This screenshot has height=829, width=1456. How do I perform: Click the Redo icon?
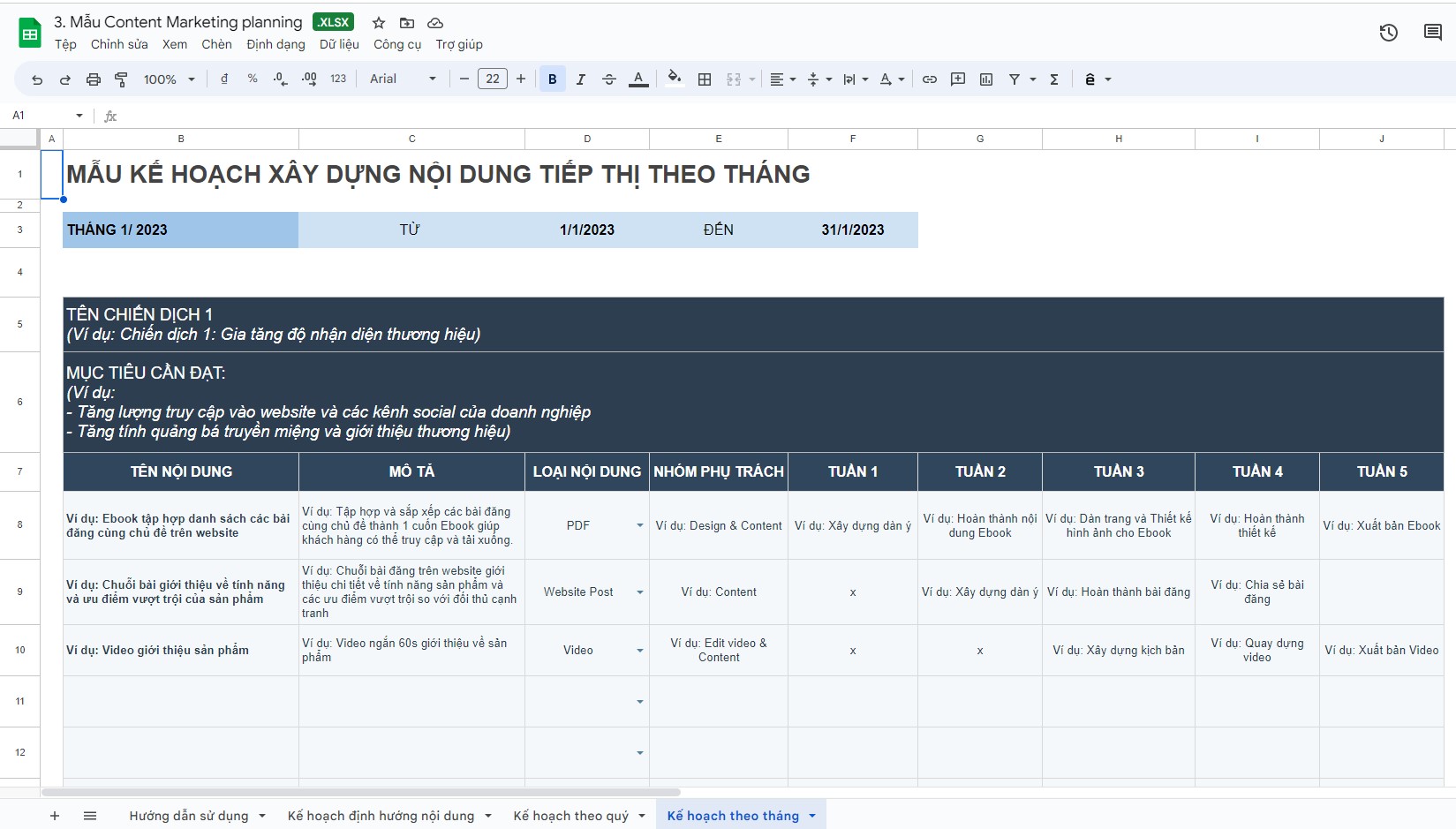coord(65,79)
